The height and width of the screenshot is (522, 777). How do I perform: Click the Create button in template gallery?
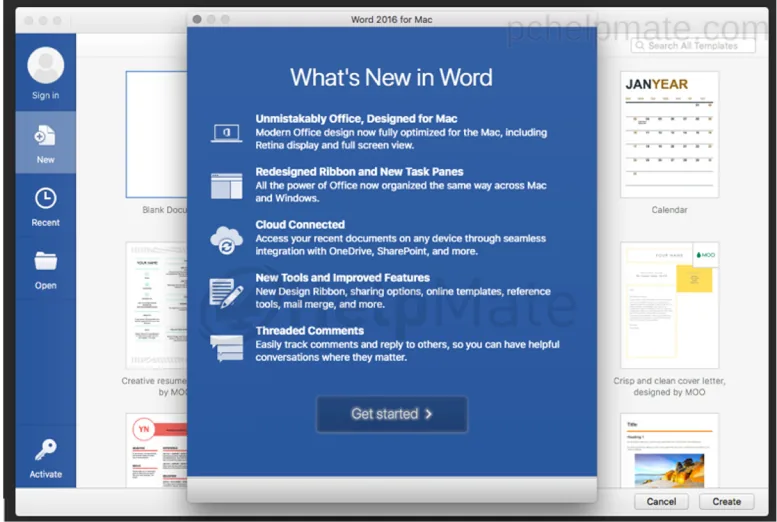tap(726, 501)
